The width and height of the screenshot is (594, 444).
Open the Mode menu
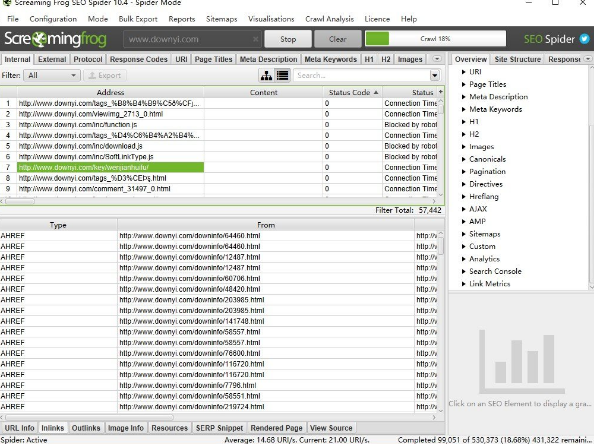[x=98, y=19]
